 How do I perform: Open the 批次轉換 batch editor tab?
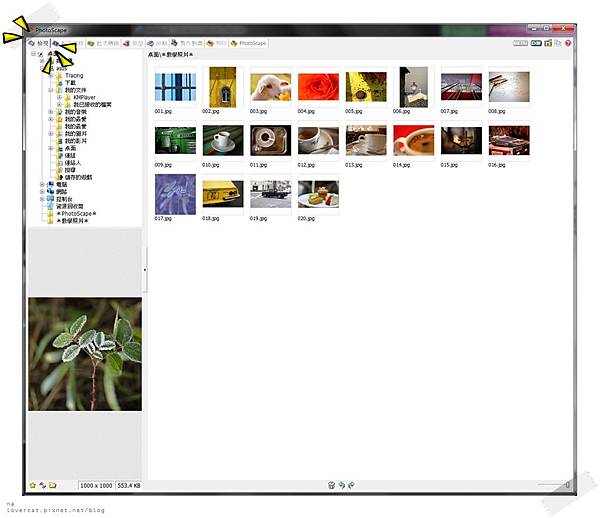[103, 44]
